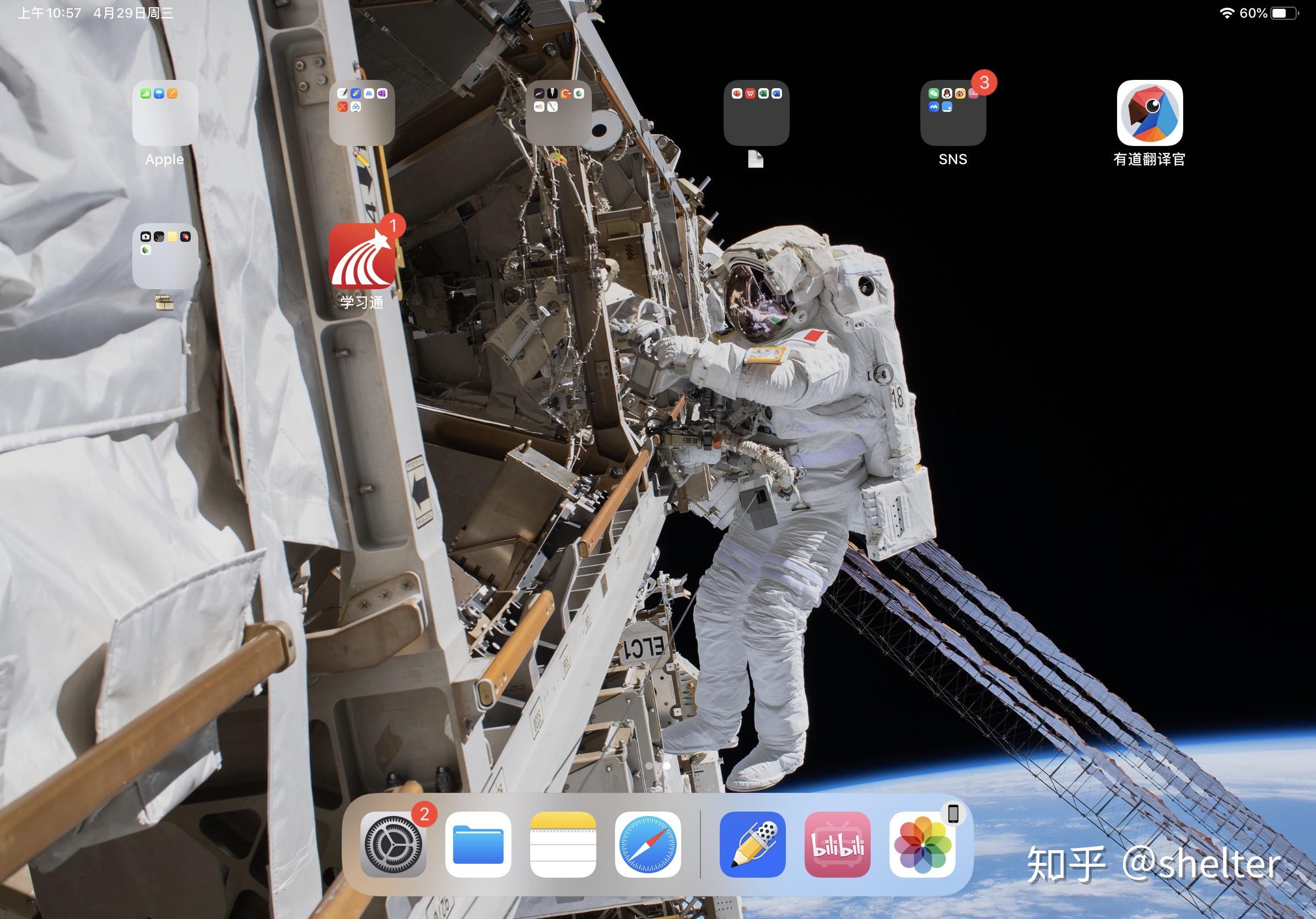Open the folder with the pencil emoji label
This screenshot has width=1316, height=919.
pyautogui.click(x=362, y=113)
